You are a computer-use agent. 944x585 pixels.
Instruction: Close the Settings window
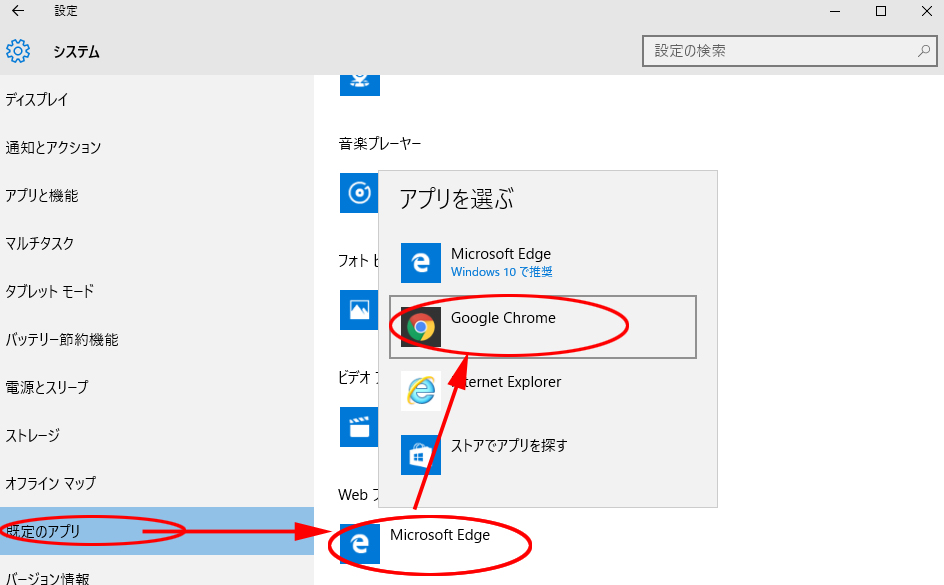coord(927,11)
